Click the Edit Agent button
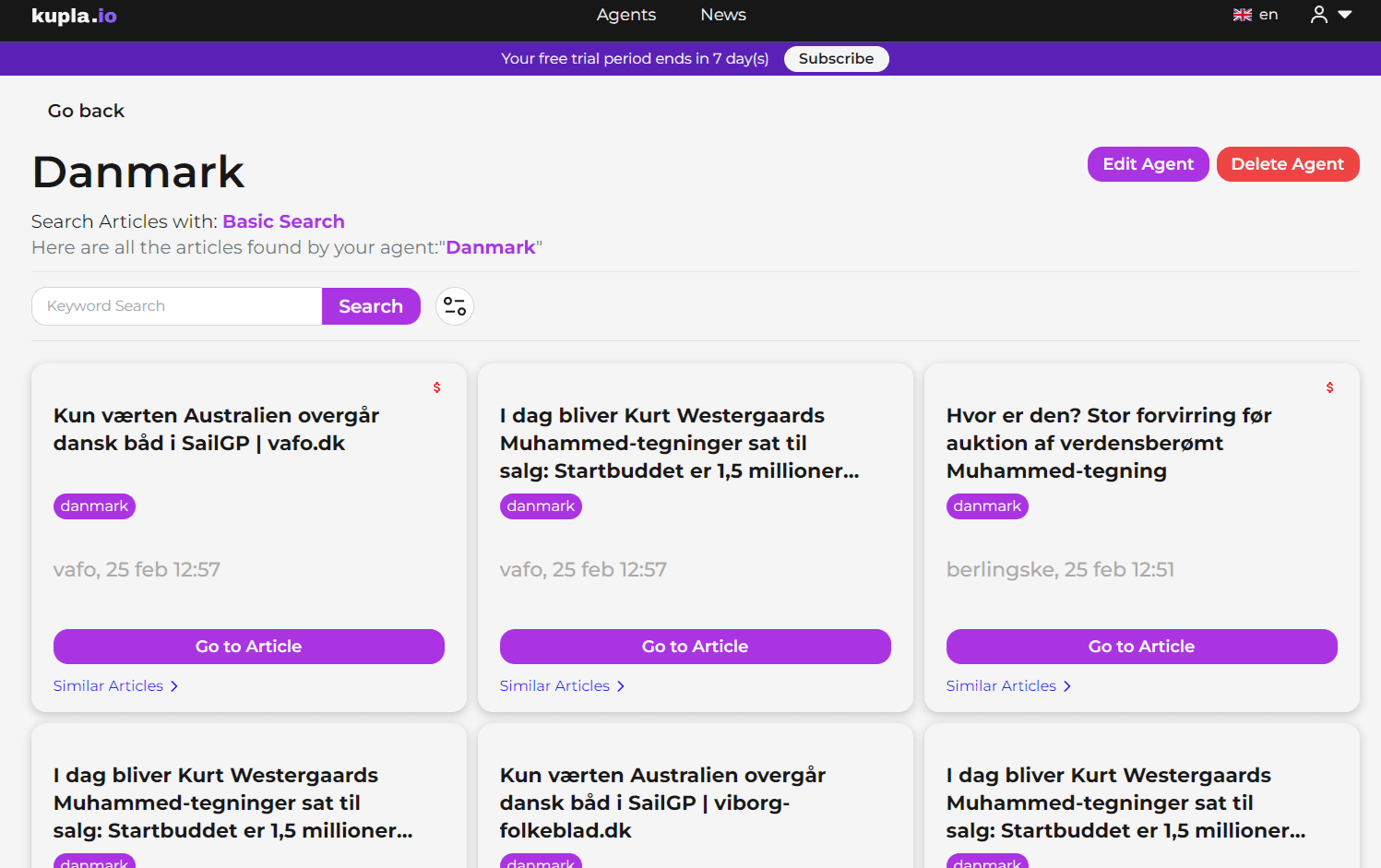The image size is (1381, 868). [1149, 164]
